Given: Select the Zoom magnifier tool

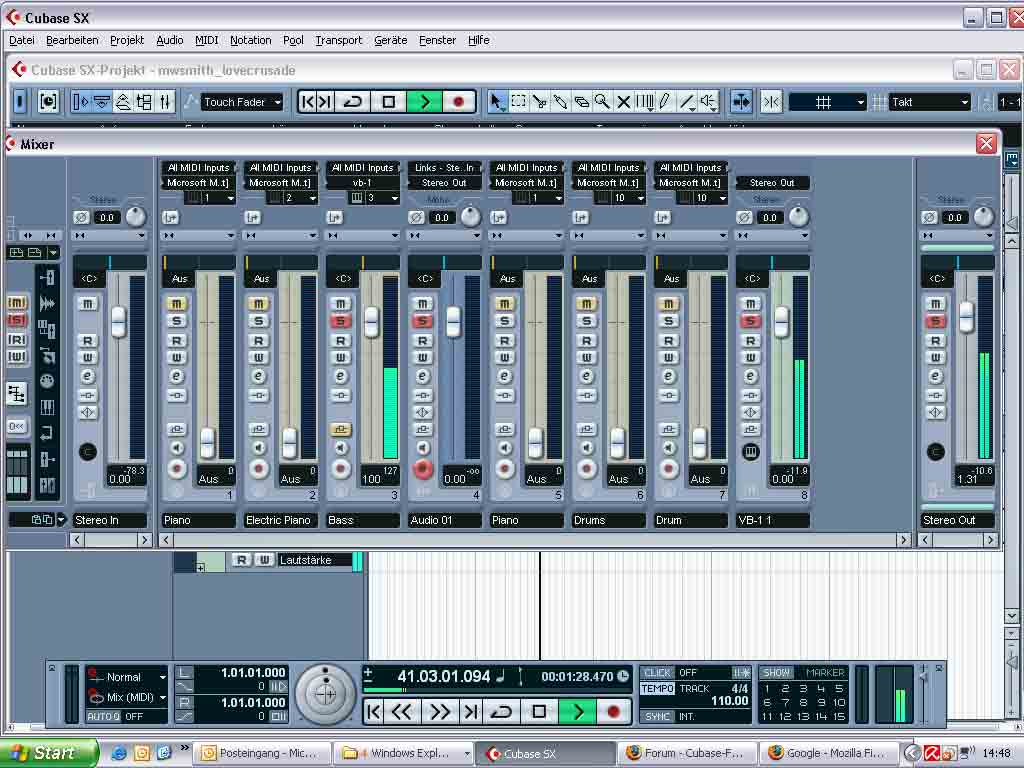Looking at the screenshot, I should tap(602, 102).
